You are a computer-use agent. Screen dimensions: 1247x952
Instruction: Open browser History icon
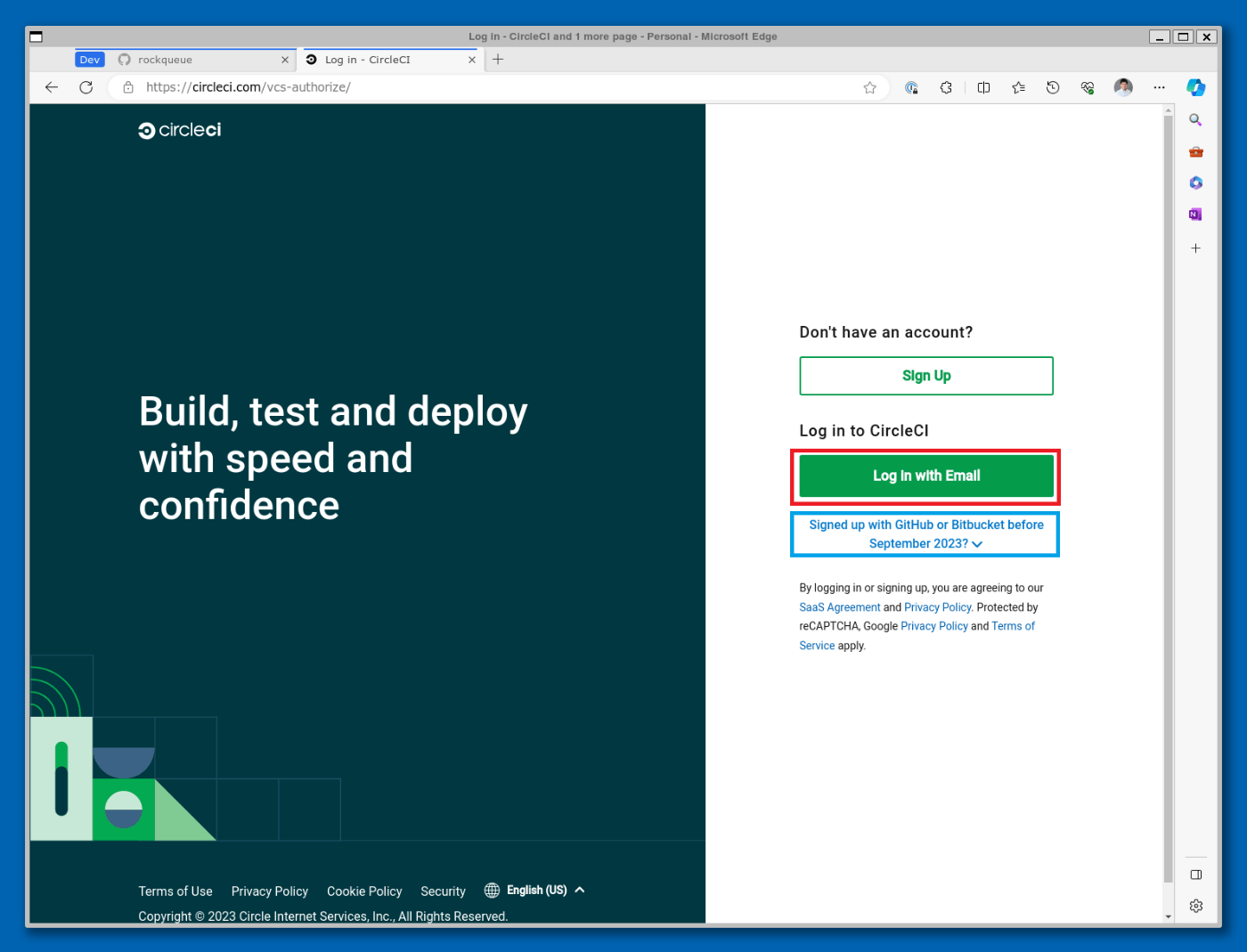pyautogui.click(x=1053, y=87)
